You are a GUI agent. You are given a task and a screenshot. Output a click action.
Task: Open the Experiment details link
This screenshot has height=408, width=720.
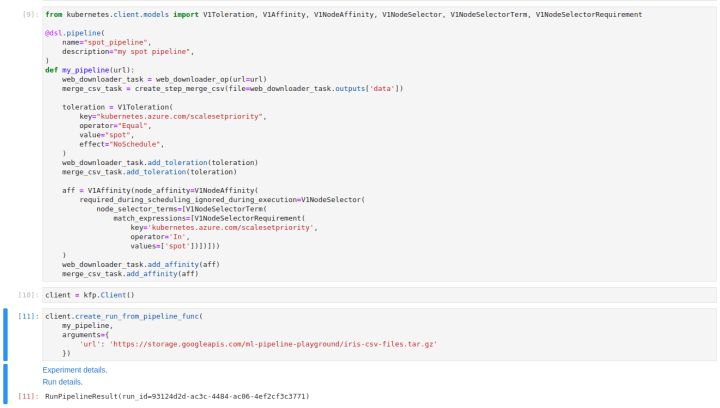pyautogui.click(x=75, y=370)
